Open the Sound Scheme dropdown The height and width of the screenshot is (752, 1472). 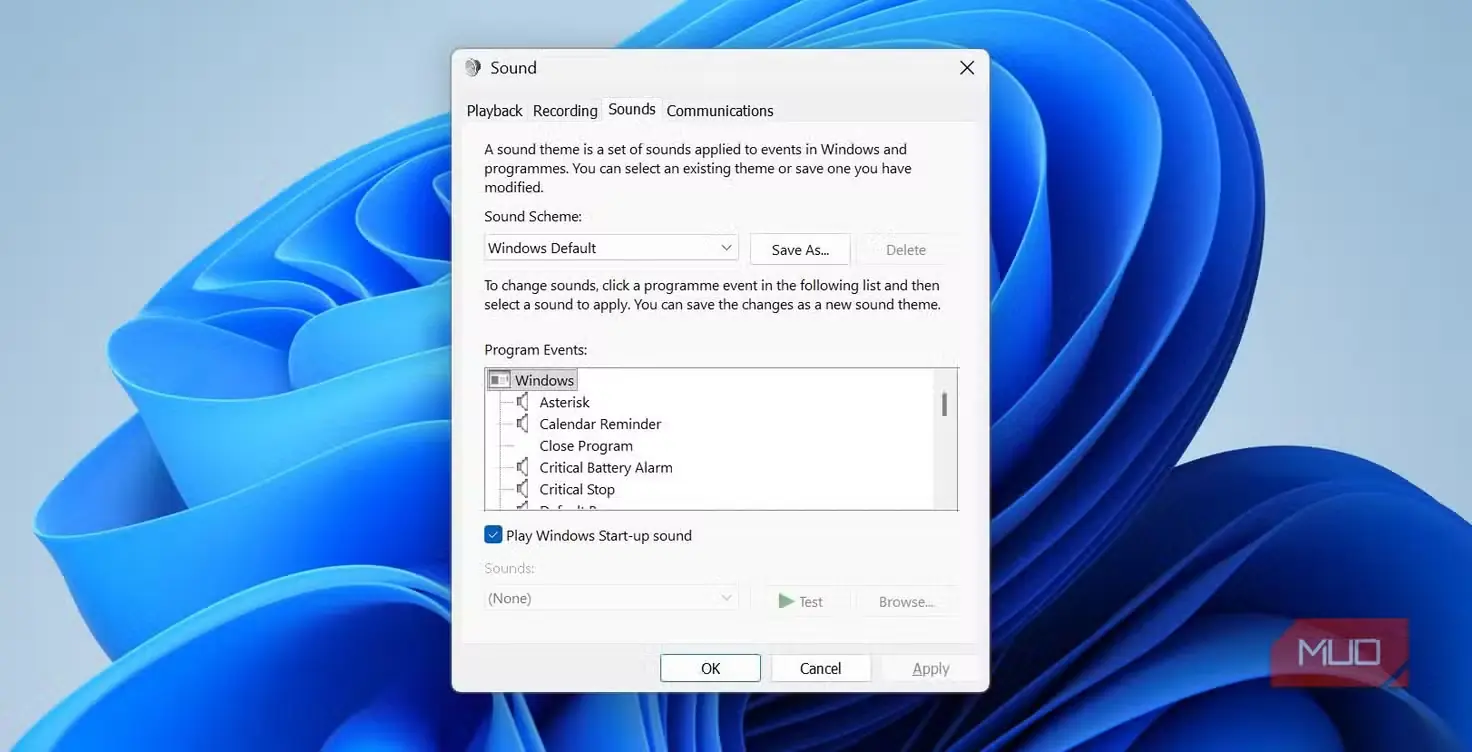[x=611, y=248]
